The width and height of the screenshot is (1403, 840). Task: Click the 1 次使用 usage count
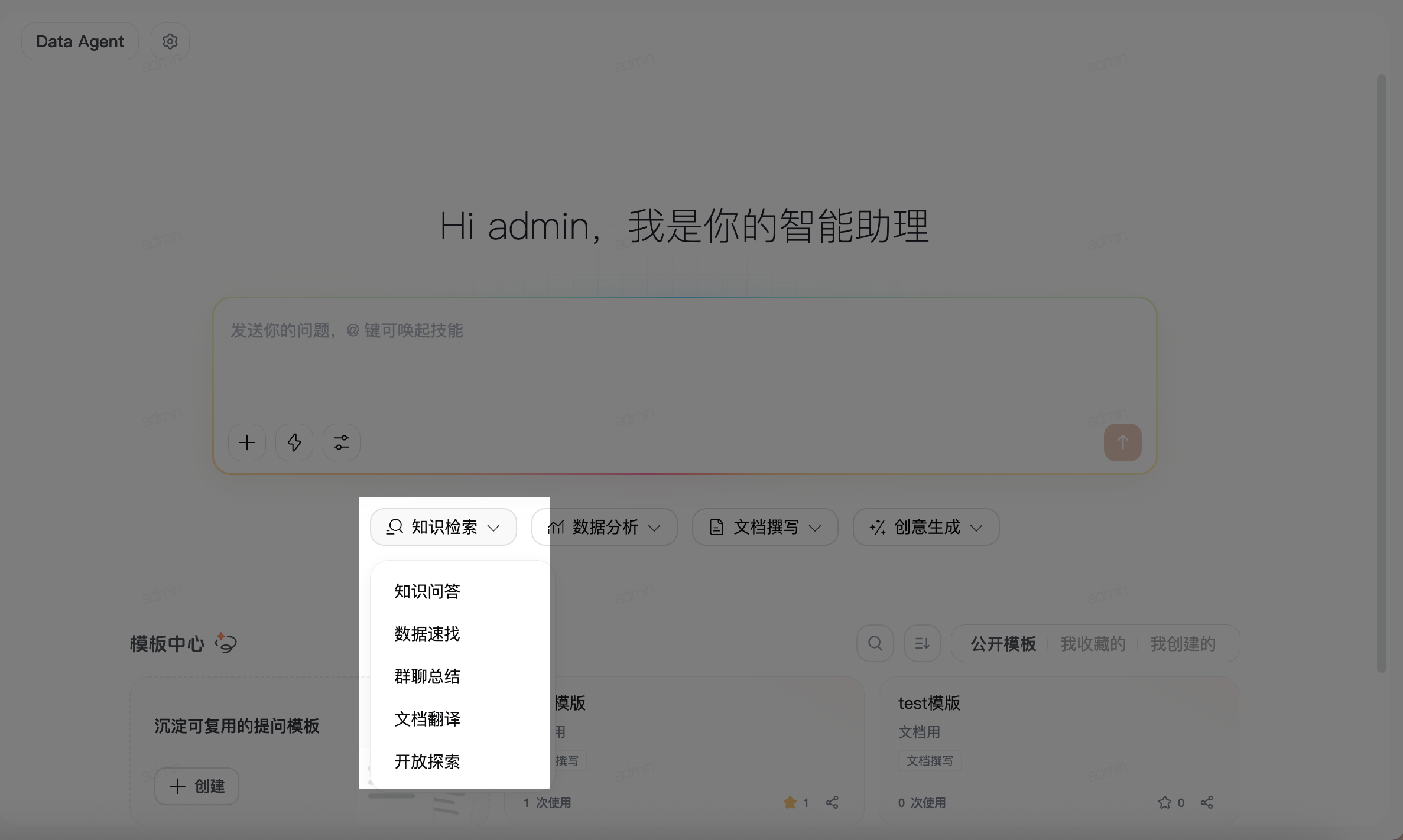click(x=547, y=802)
